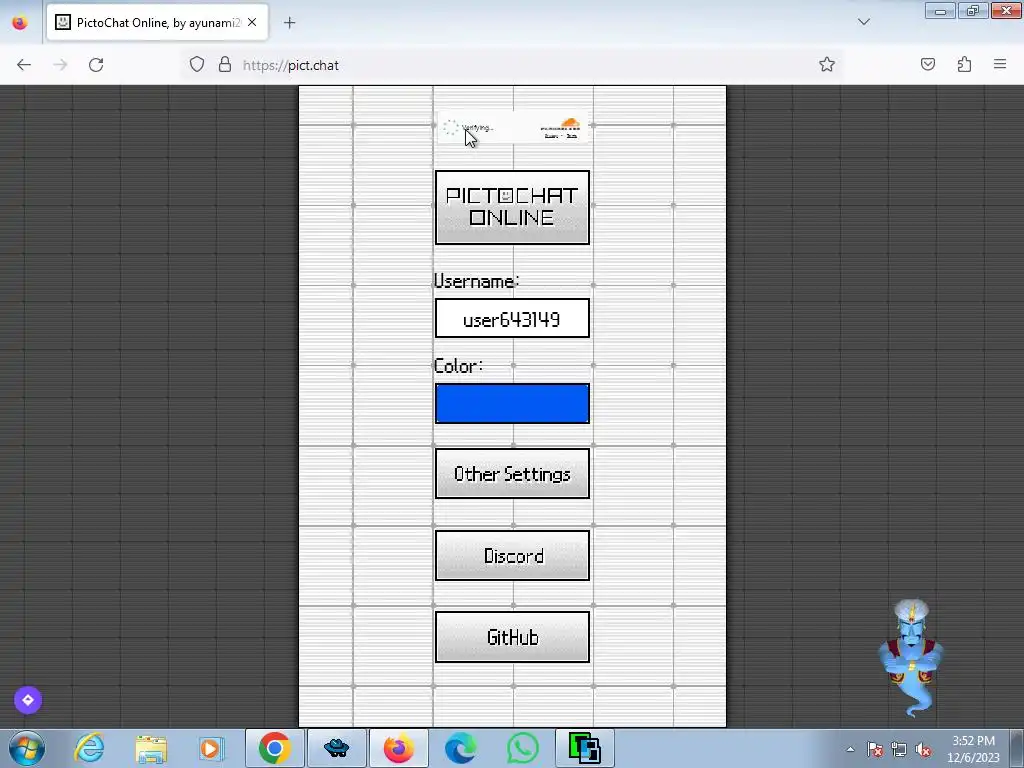Bookmark this page with the star

[x=827, y=64]
